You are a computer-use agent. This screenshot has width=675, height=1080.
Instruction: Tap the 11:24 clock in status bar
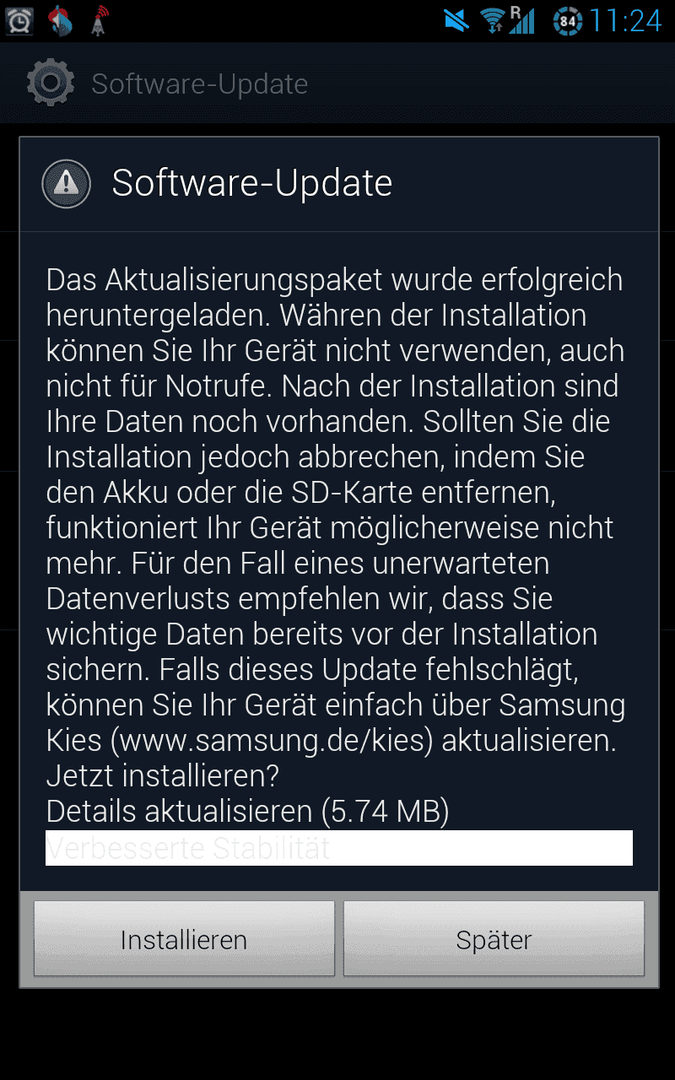(625, 21)
